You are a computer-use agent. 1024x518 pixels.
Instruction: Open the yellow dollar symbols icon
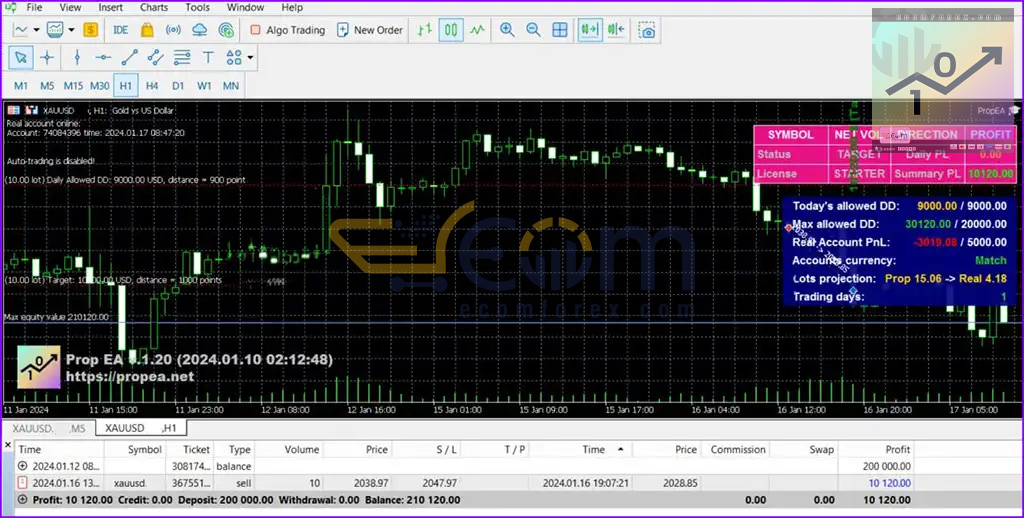(x=90, y=30)
